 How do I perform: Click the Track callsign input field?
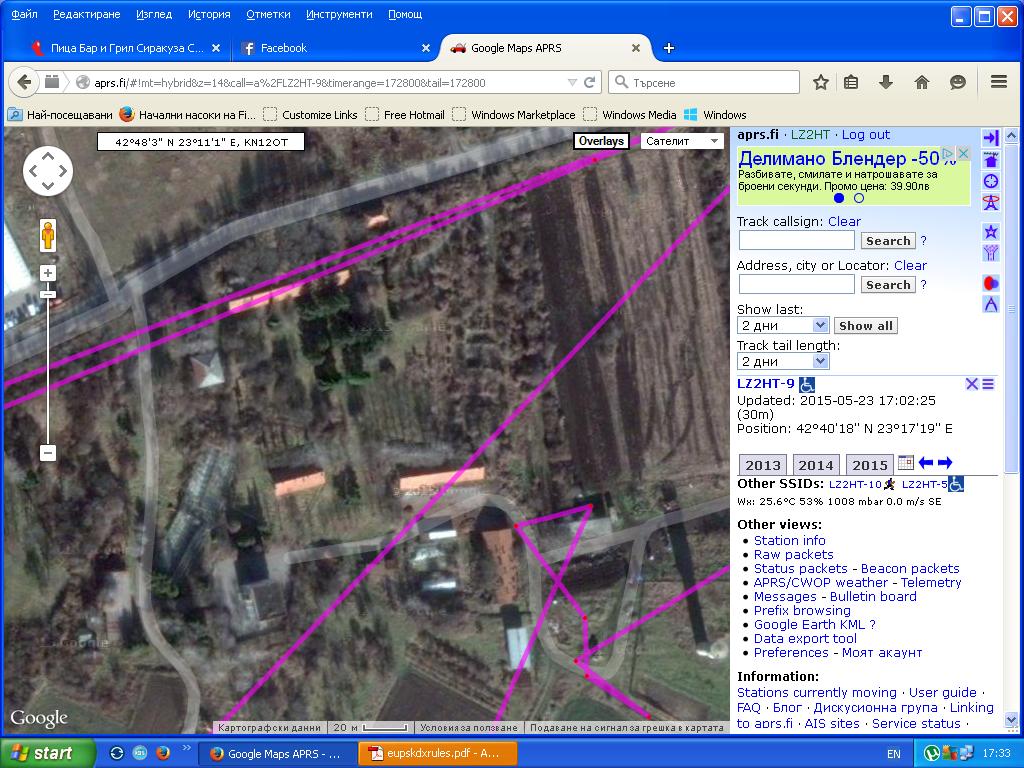coord(796,241)
